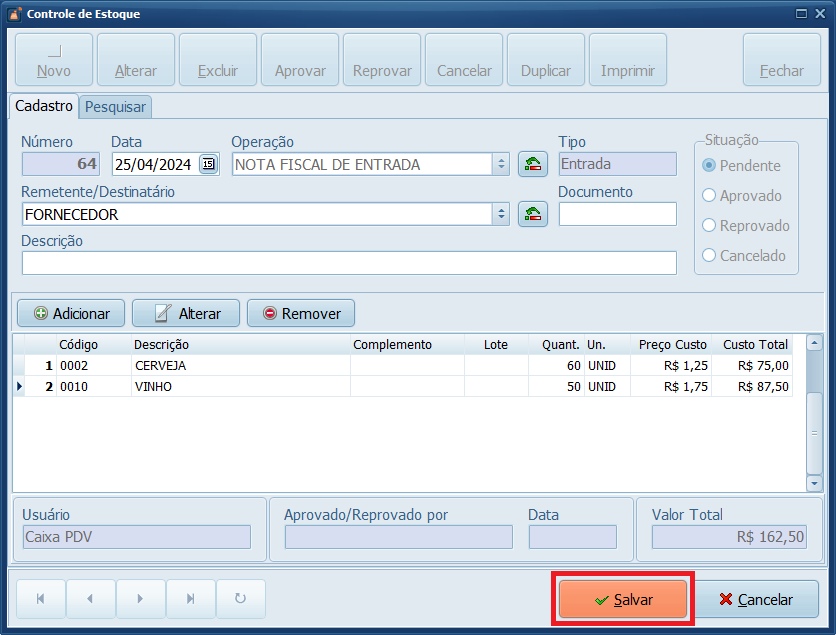Click the lookup icon next to Operação
836x635 pixels.
[x=533, y=164]
